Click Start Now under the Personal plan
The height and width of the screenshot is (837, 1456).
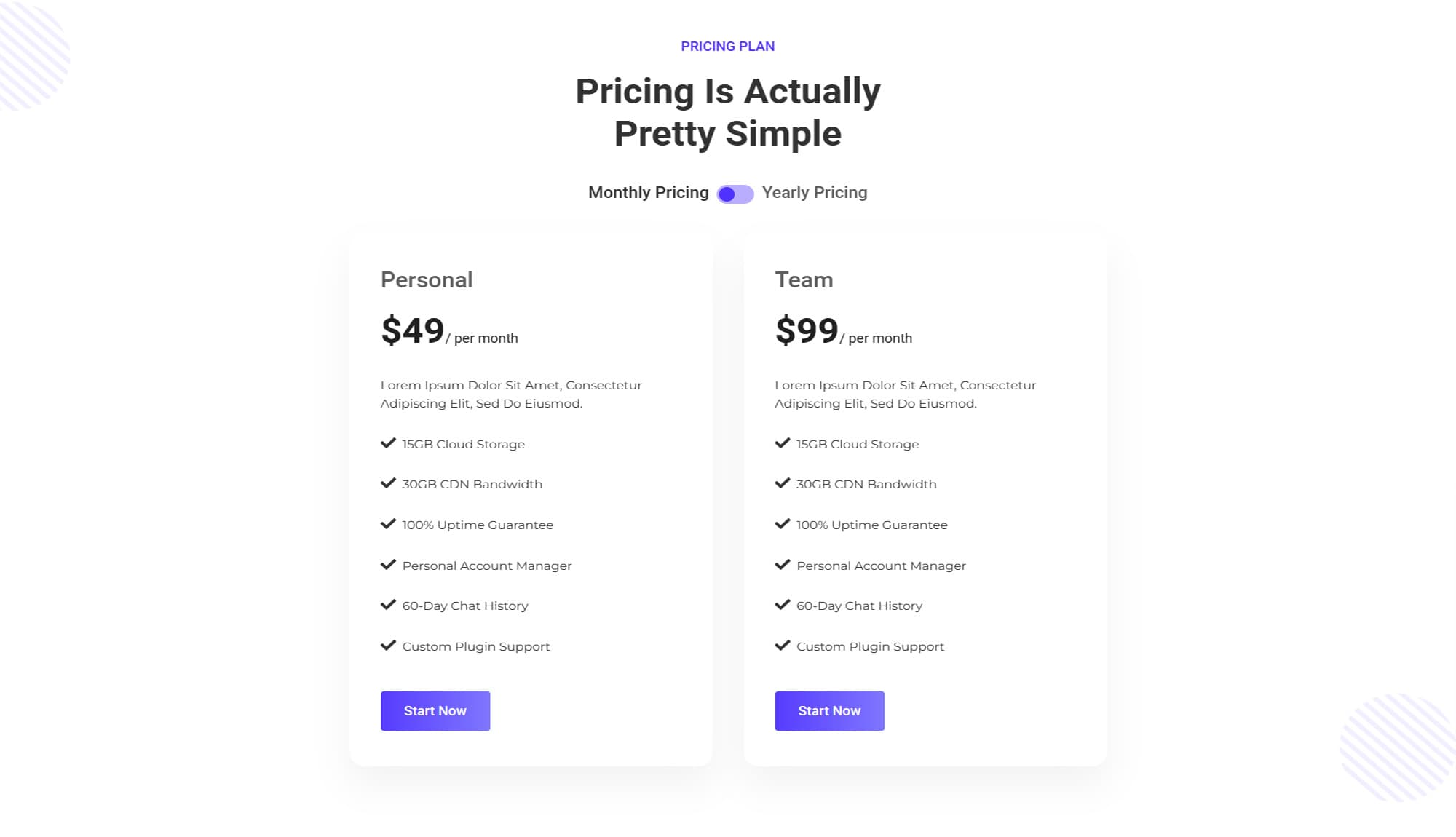click(x=435, y=710)
